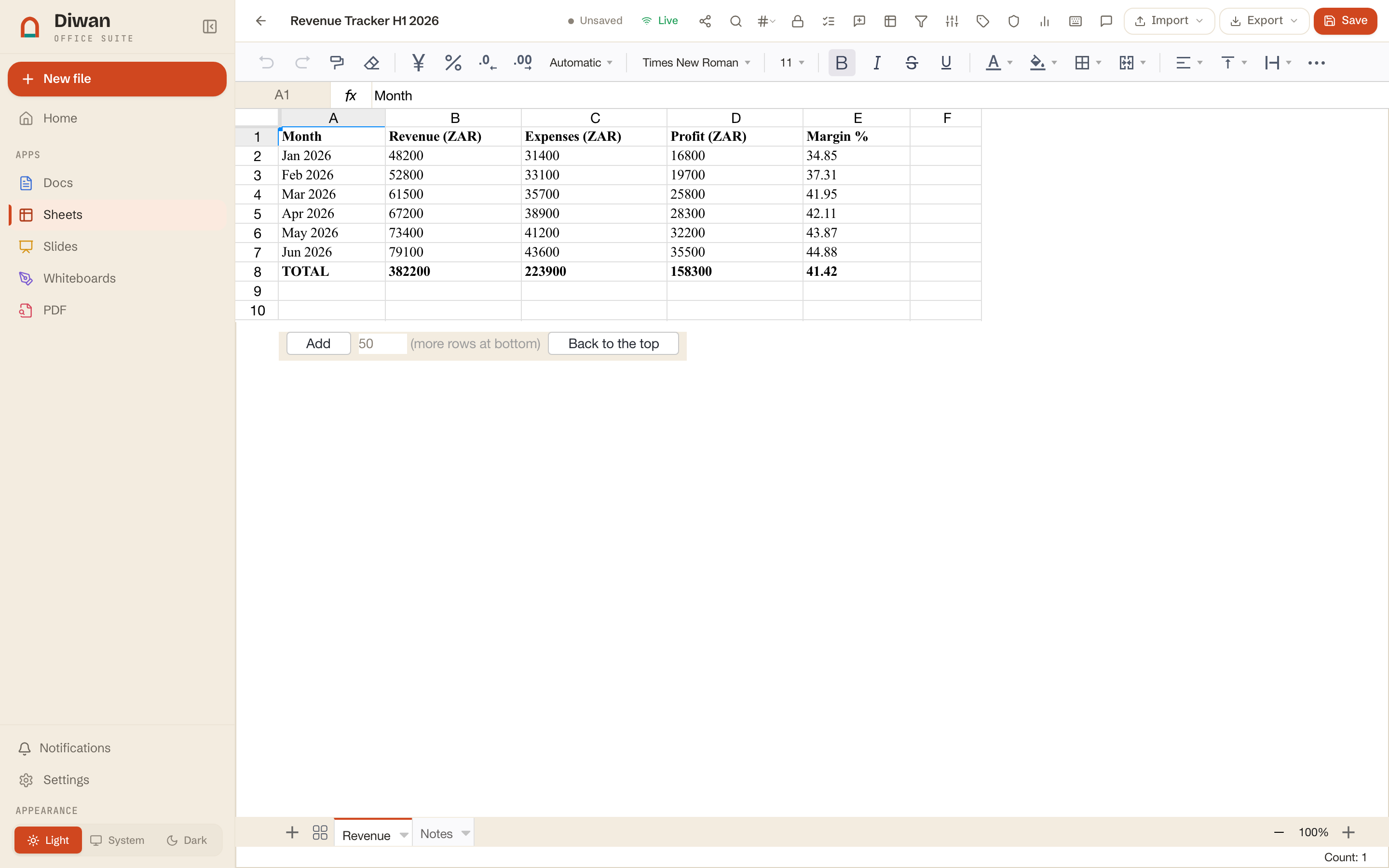Switch appearance to System
The width and height of the screenshot is (1389, 868).
(117, 840)
